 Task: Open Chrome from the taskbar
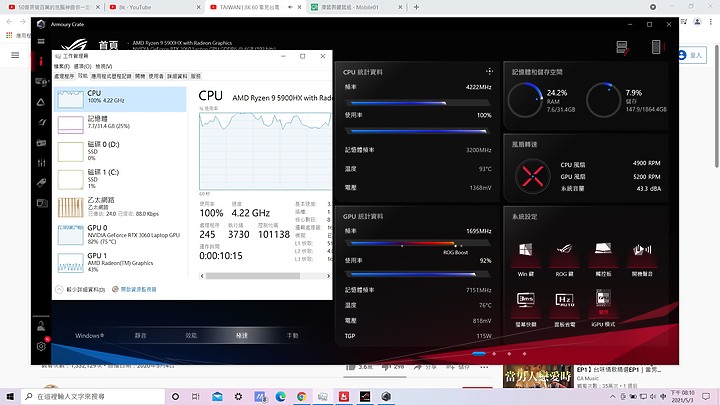point(301,396)
